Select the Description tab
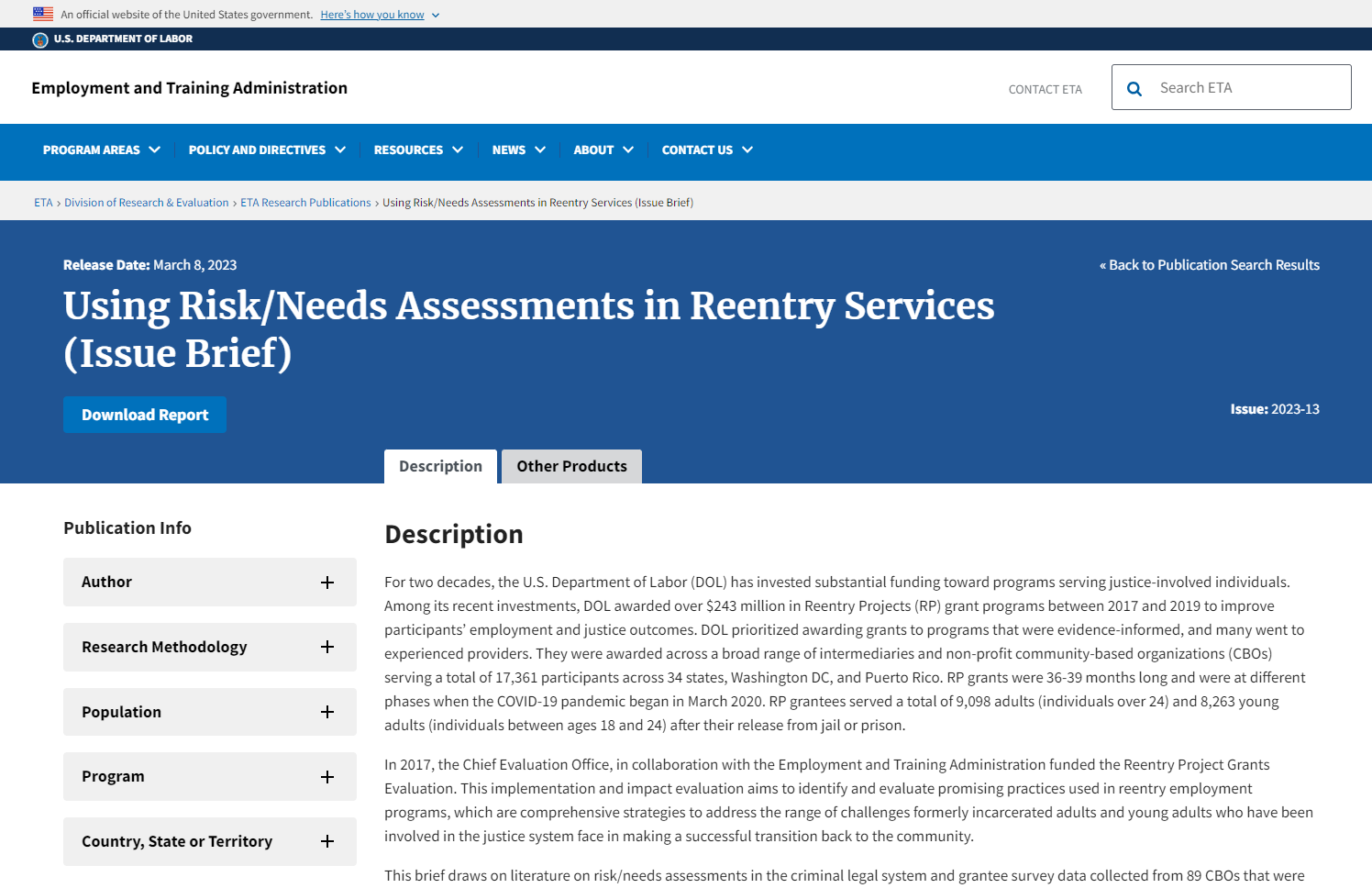Screen dimensions: 1372x888 coord(440,466)
